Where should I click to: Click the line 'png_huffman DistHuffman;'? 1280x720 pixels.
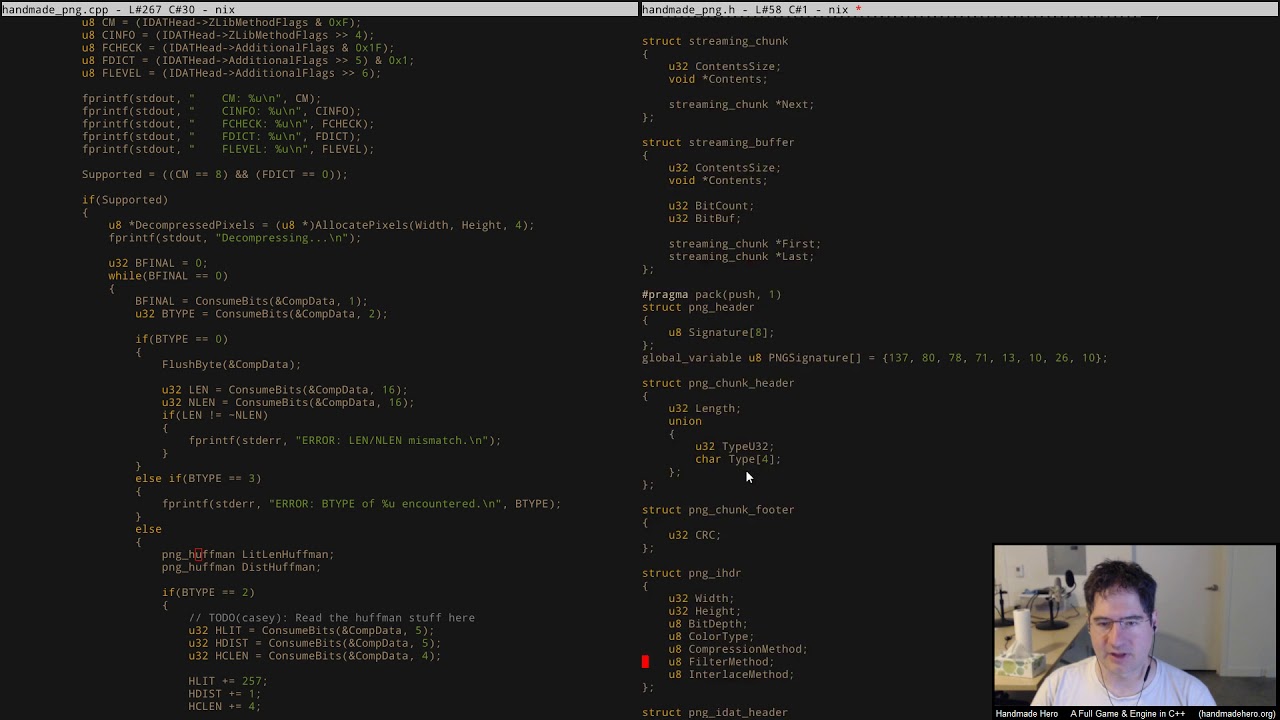(x=241, y=567)
